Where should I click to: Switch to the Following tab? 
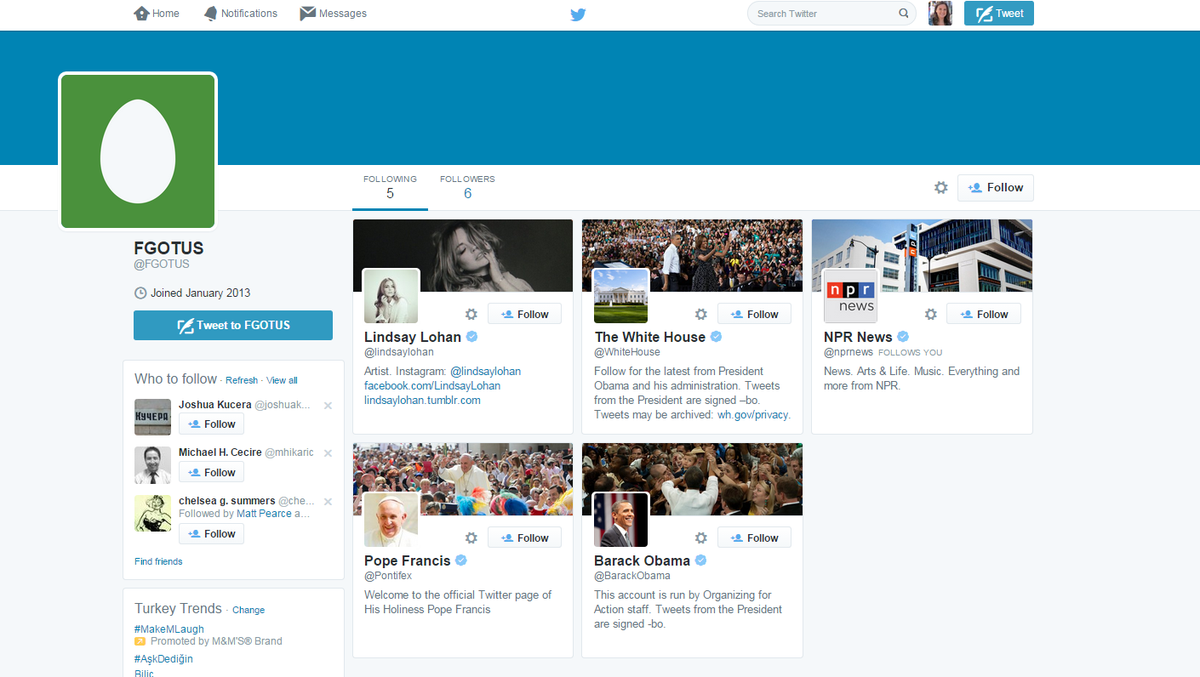pos(390,187)
